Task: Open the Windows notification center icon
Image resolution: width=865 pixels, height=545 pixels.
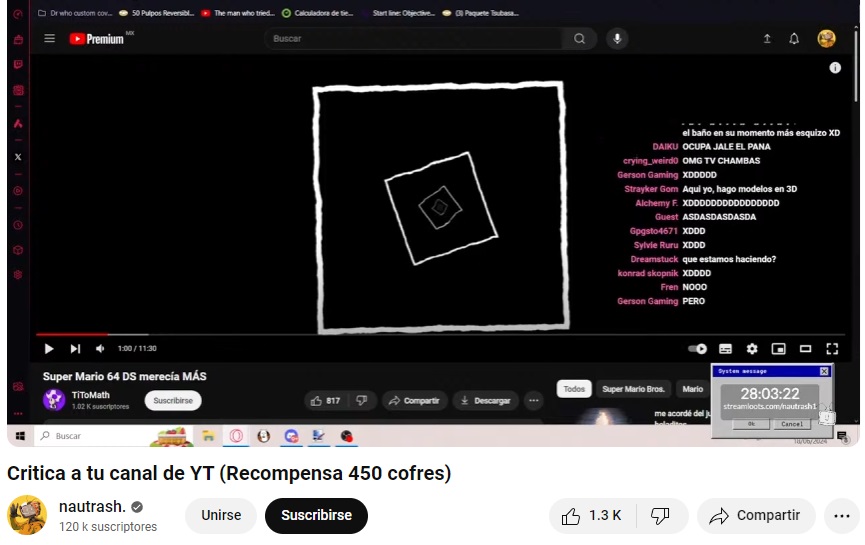Action: 842,437
